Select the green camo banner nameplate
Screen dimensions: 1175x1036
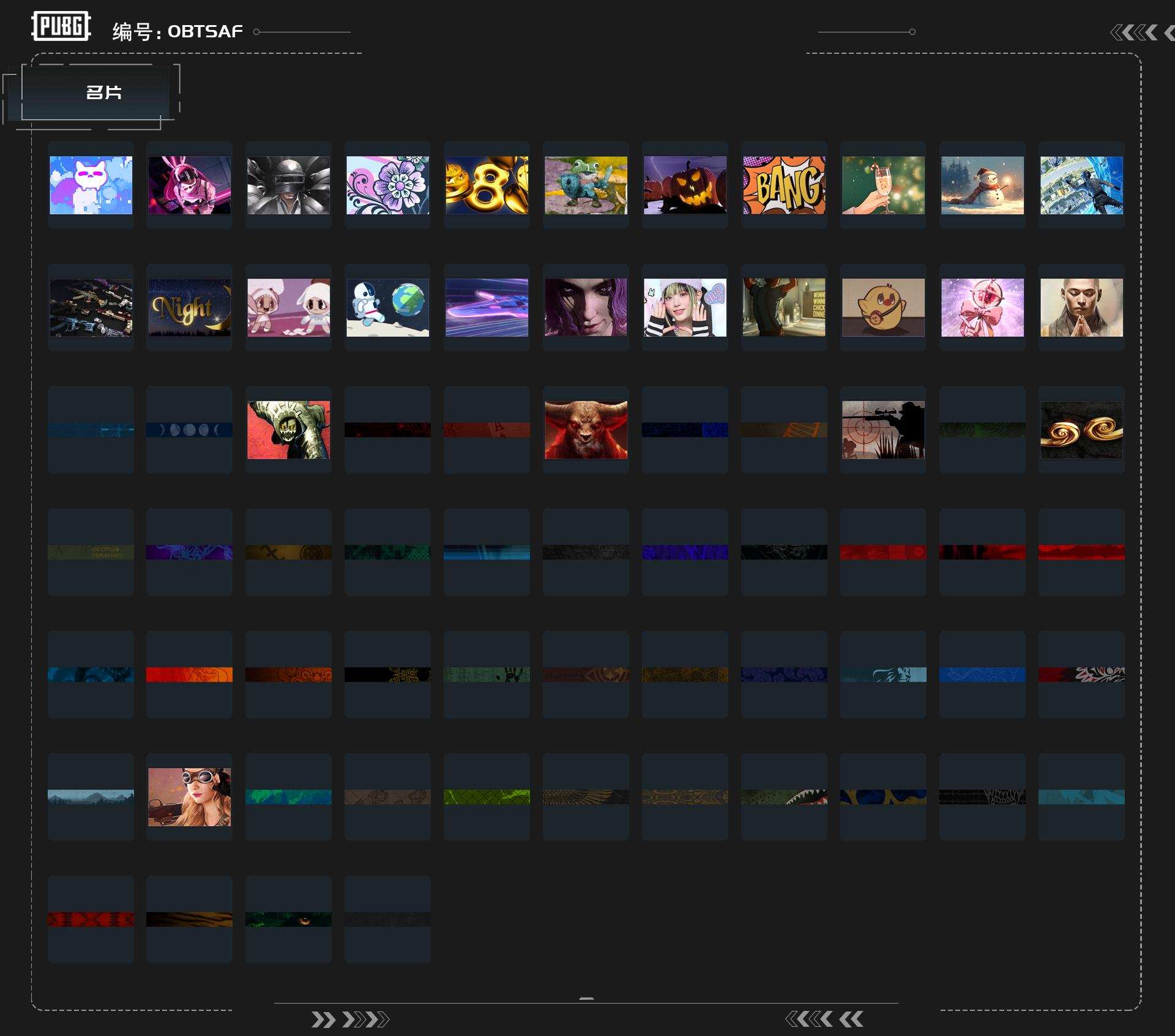click(x=388, y=553)
